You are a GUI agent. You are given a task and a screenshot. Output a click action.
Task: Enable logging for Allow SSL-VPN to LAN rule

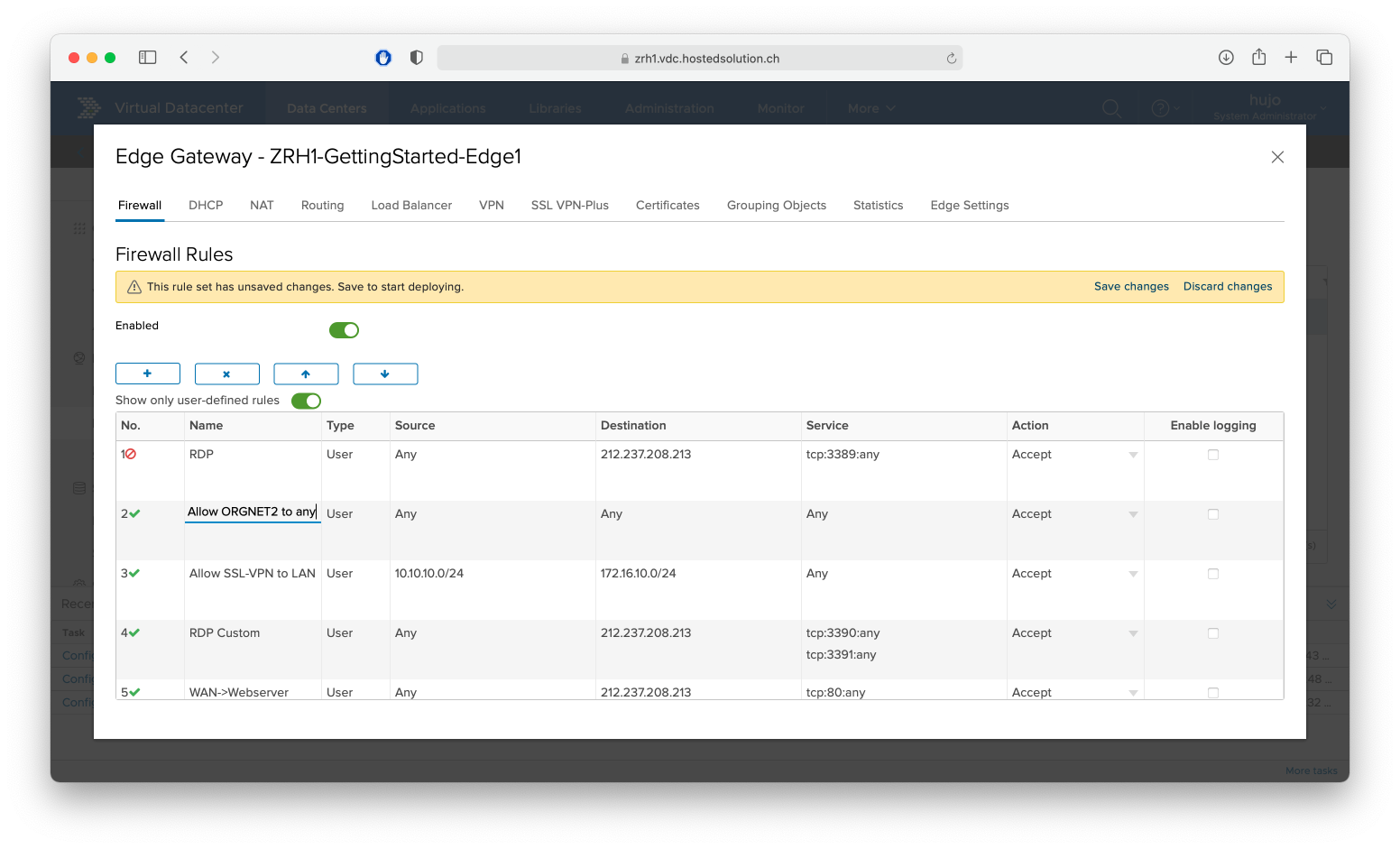click(1213, 574)
